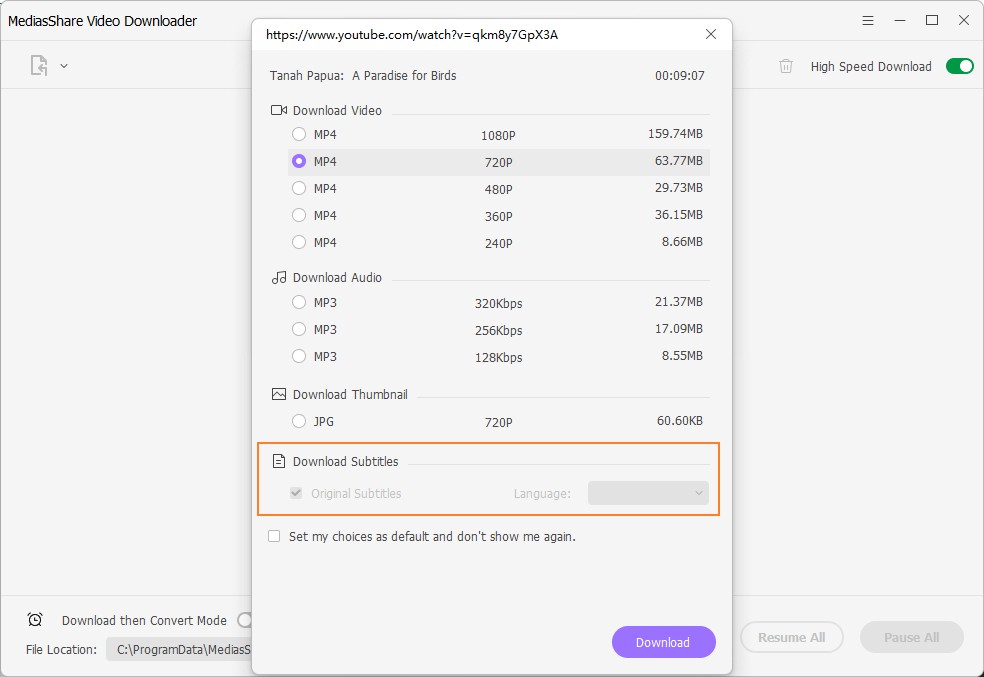Close the download options dialog
984x677 pixels.
pos(711,34)
